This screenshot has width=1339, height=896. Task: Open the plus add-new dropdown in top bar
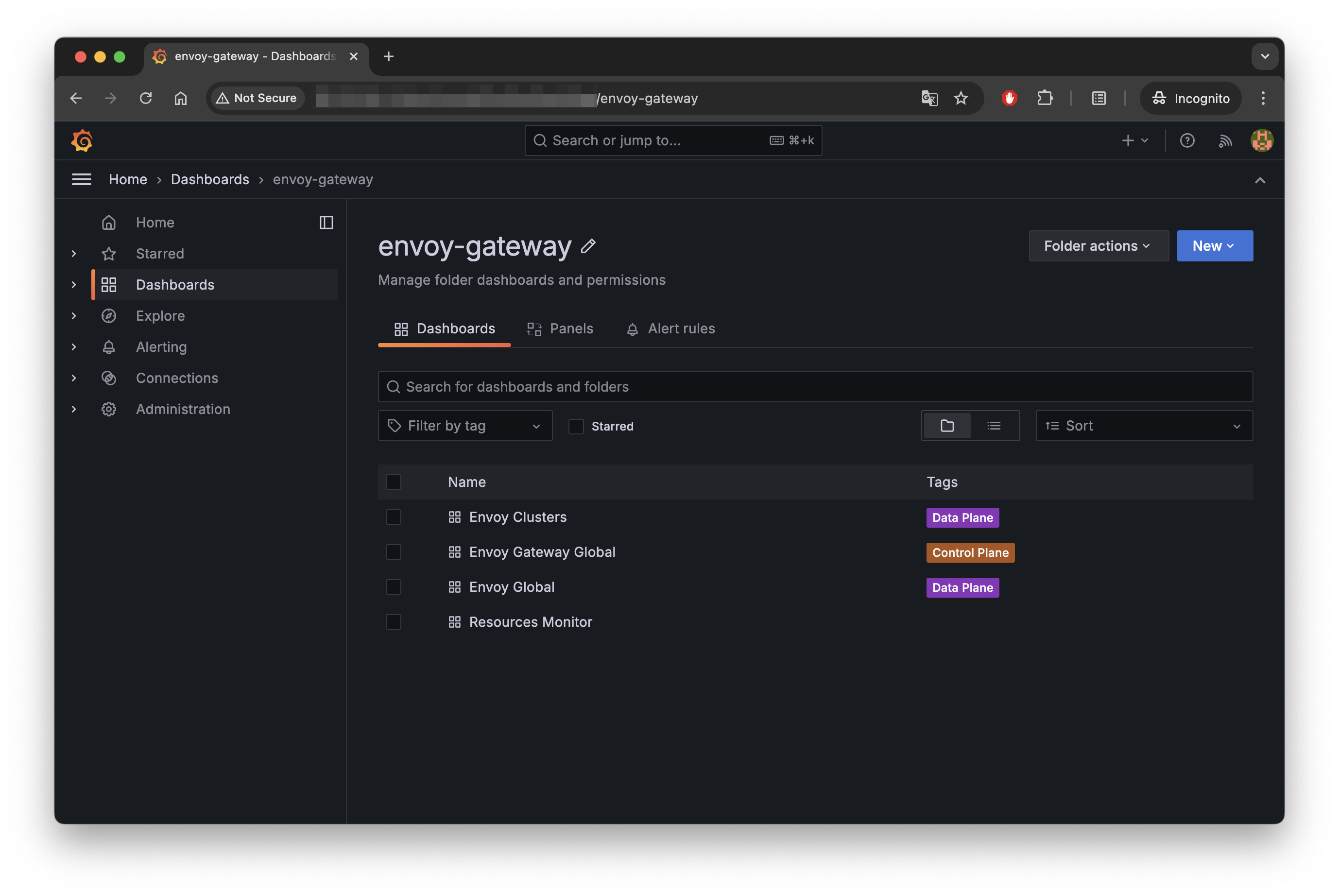pos(1134,140)
